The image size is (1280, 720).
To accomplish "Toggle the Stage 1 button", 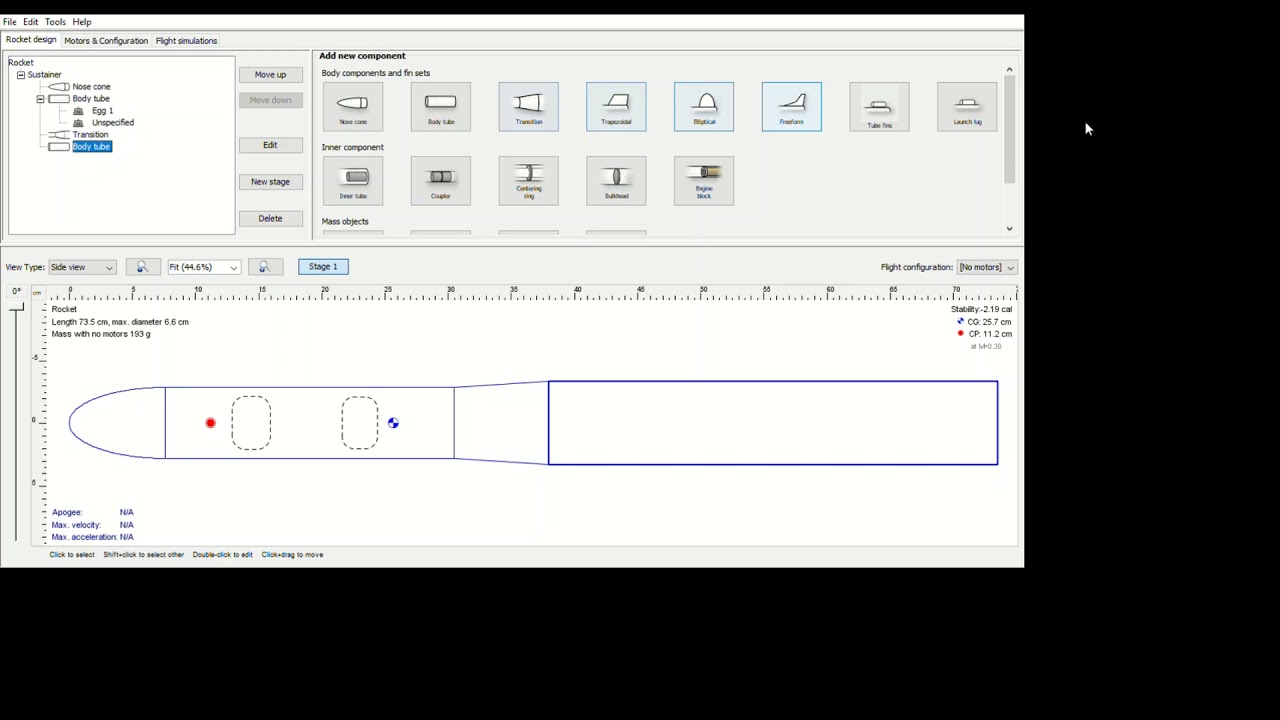I will 323,267.
